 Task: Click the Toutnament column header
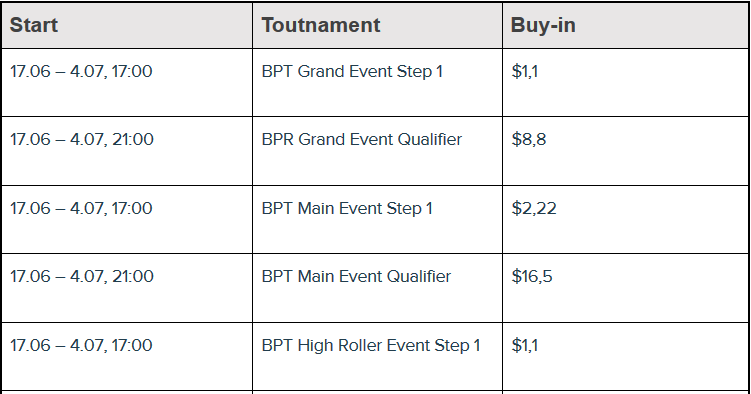point(377,25)
